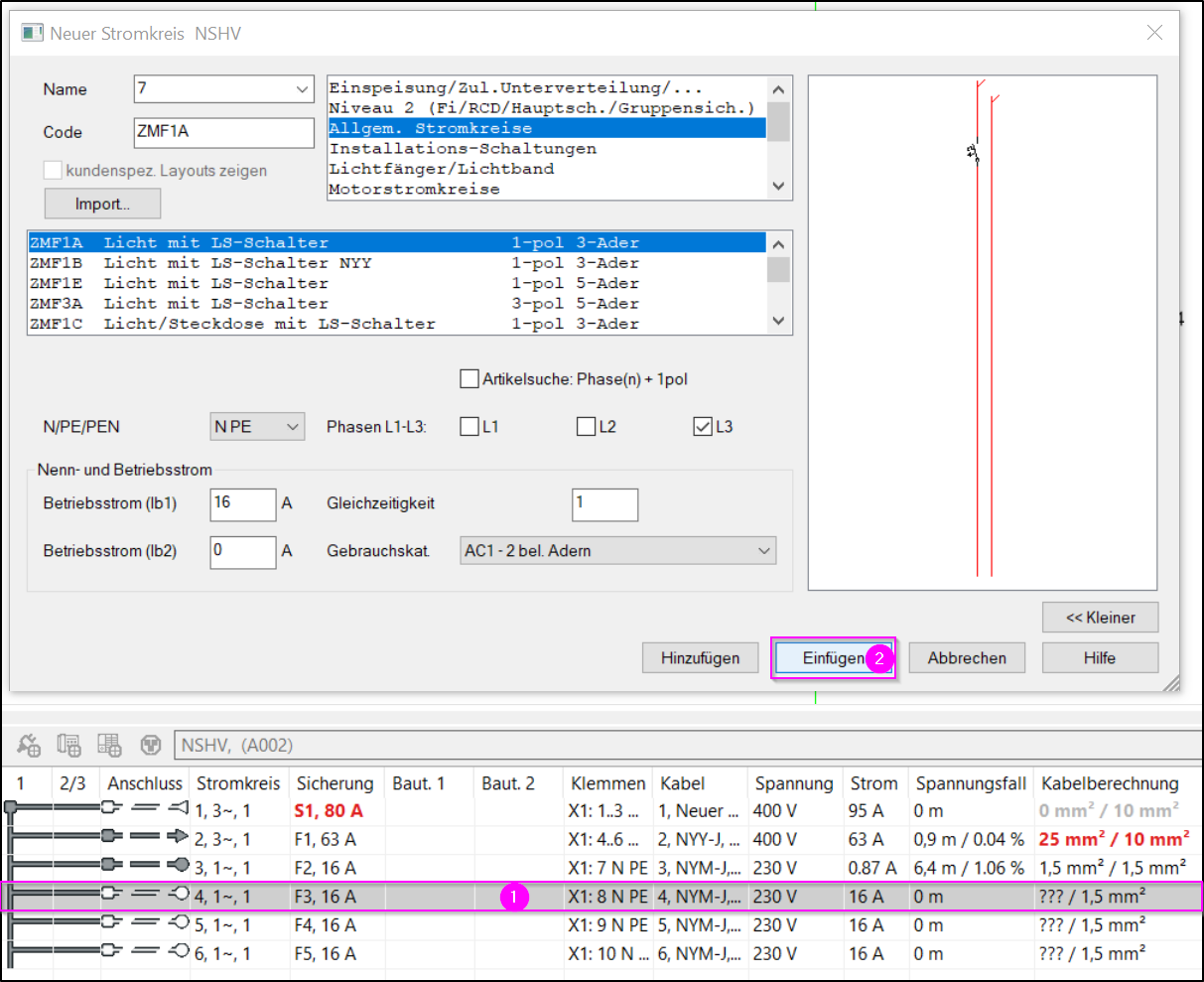This screenshot has width=1204, height=982.
Task: Select Motorstromkreise category
Action: point(547,189)
